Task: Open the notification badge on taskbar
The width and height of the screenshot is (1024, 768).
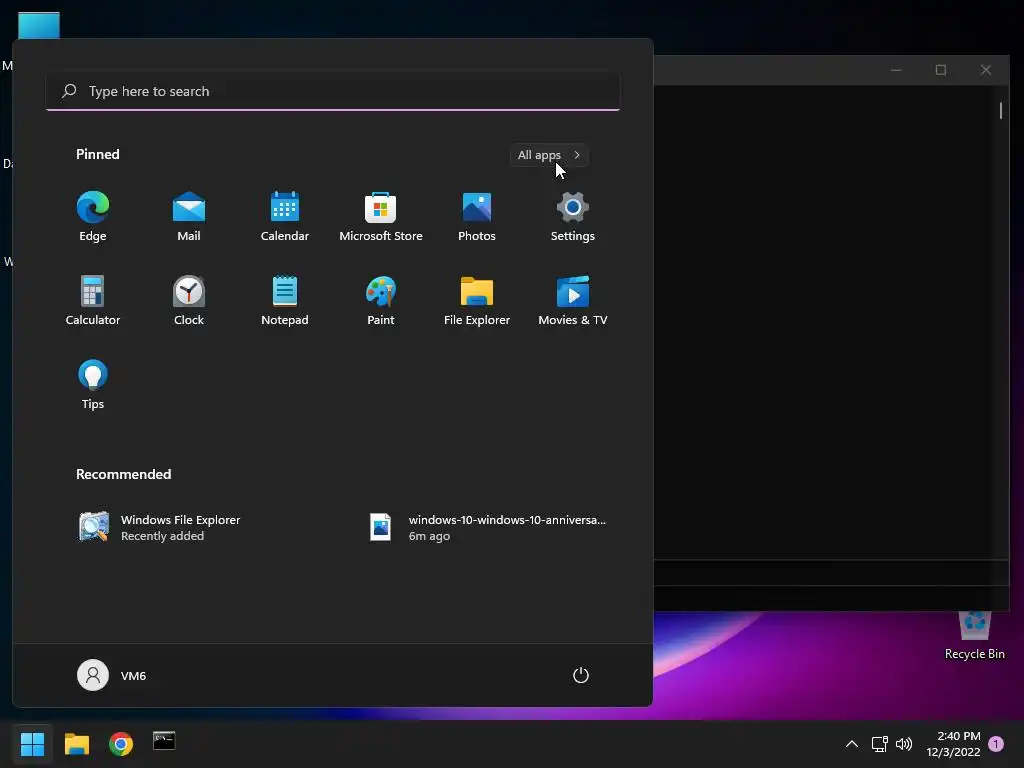Action: pyautogui.click(x=996, y=744)
